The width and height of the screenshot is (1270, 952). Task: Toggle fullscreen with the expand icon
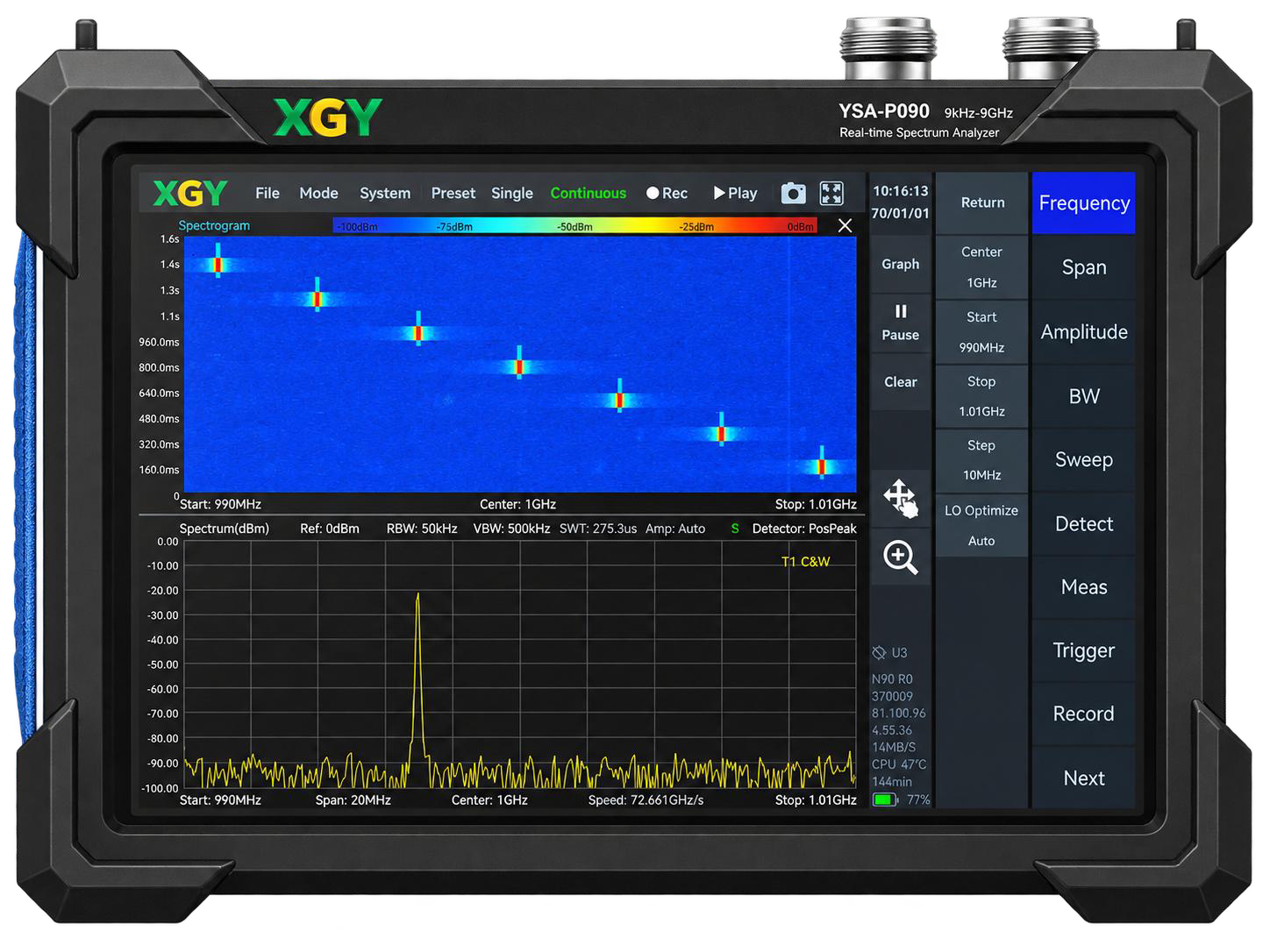click(x=831, y=193)
